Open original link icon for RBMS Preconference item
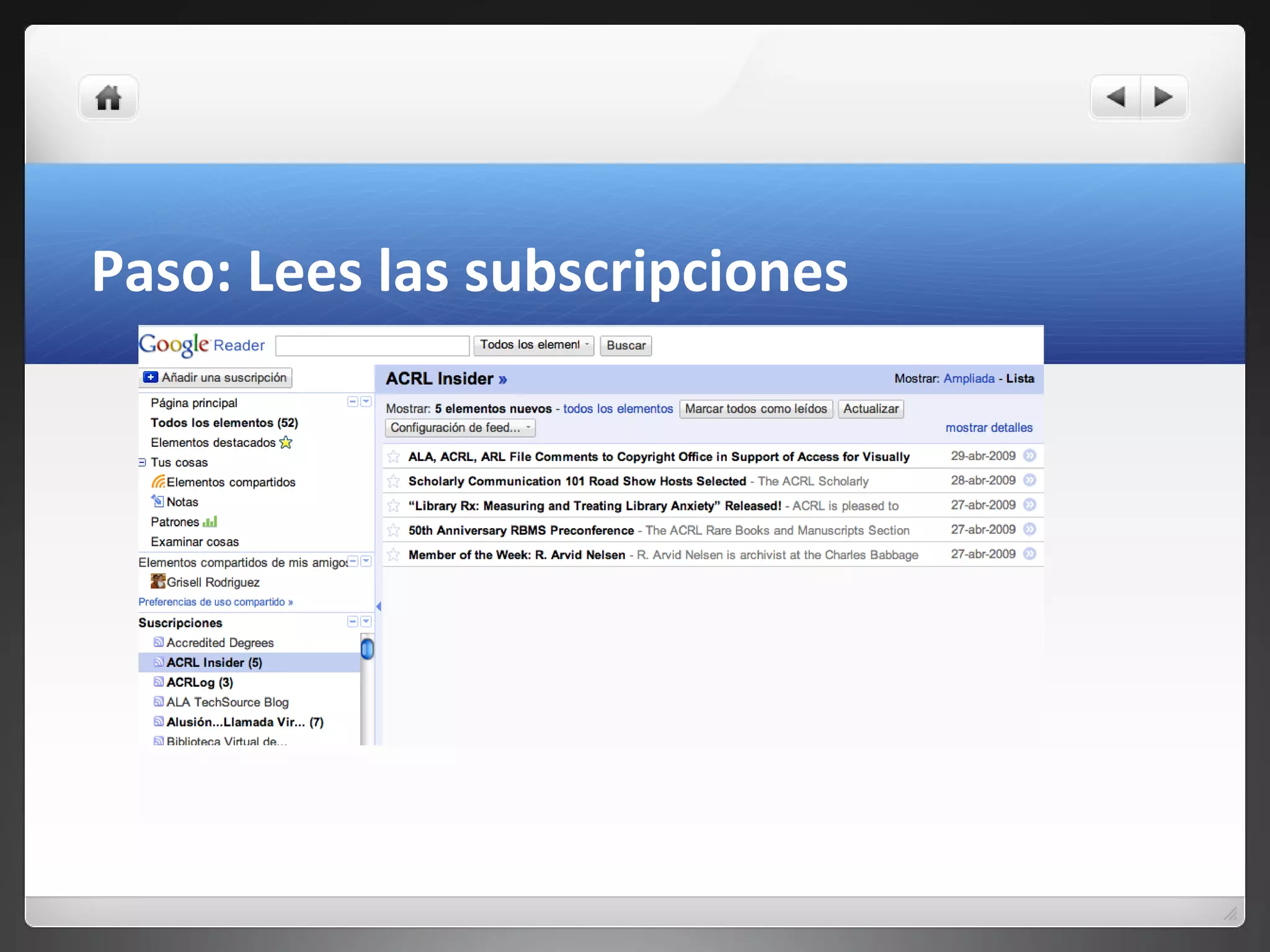The width and height of the screenshot is (1270, 952). click(1029, 529)
